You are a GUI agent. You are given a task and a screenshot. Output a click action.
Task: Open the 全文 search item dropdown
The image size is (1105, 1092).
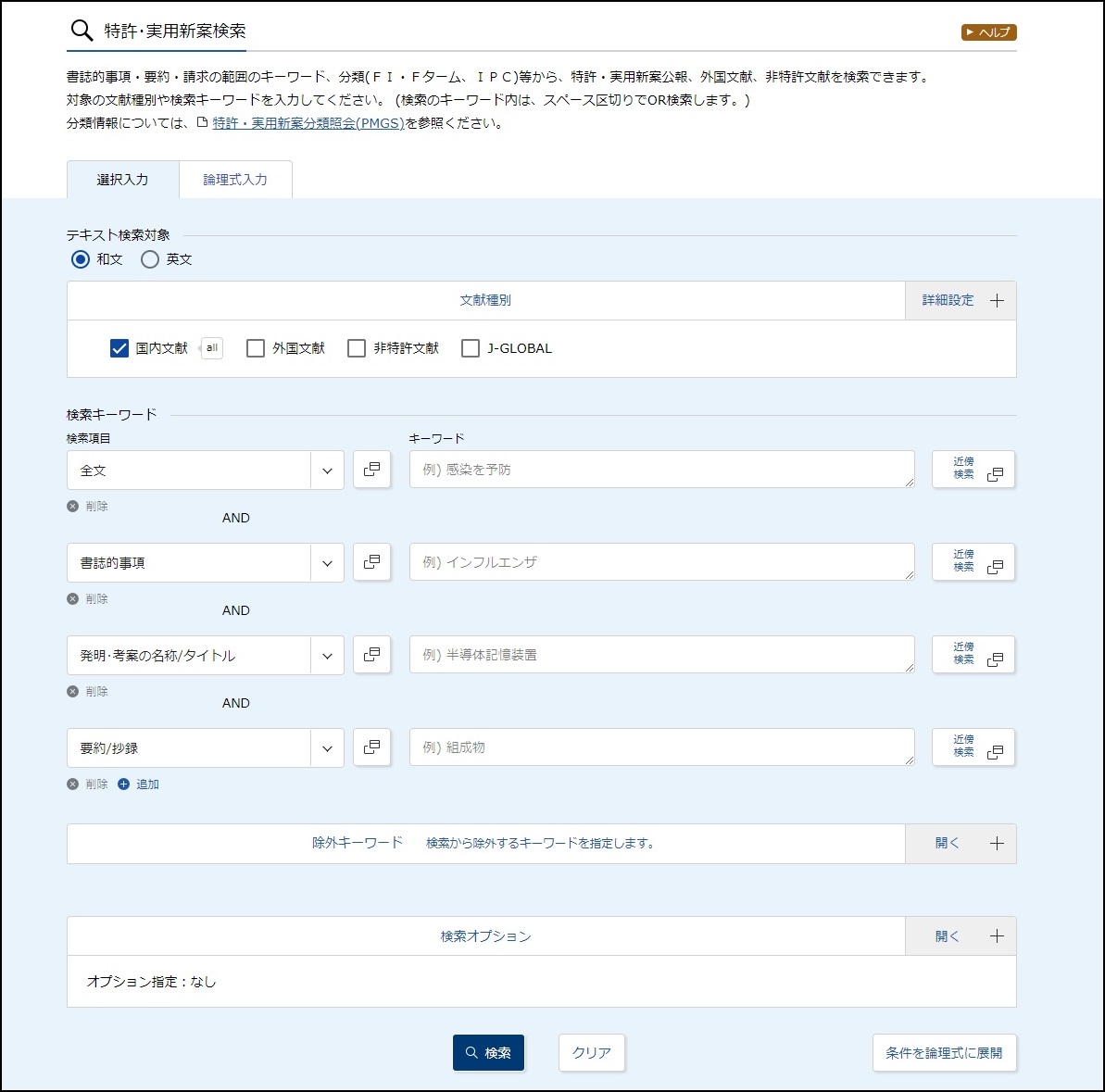(x=327, y=471)
